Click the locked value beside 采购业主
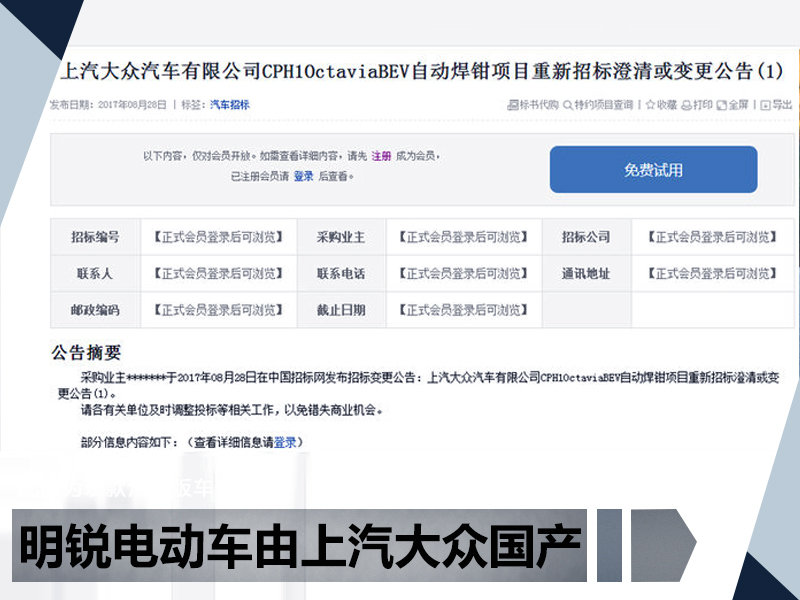This screenshot has width=800, height=600. click(463, 237)
